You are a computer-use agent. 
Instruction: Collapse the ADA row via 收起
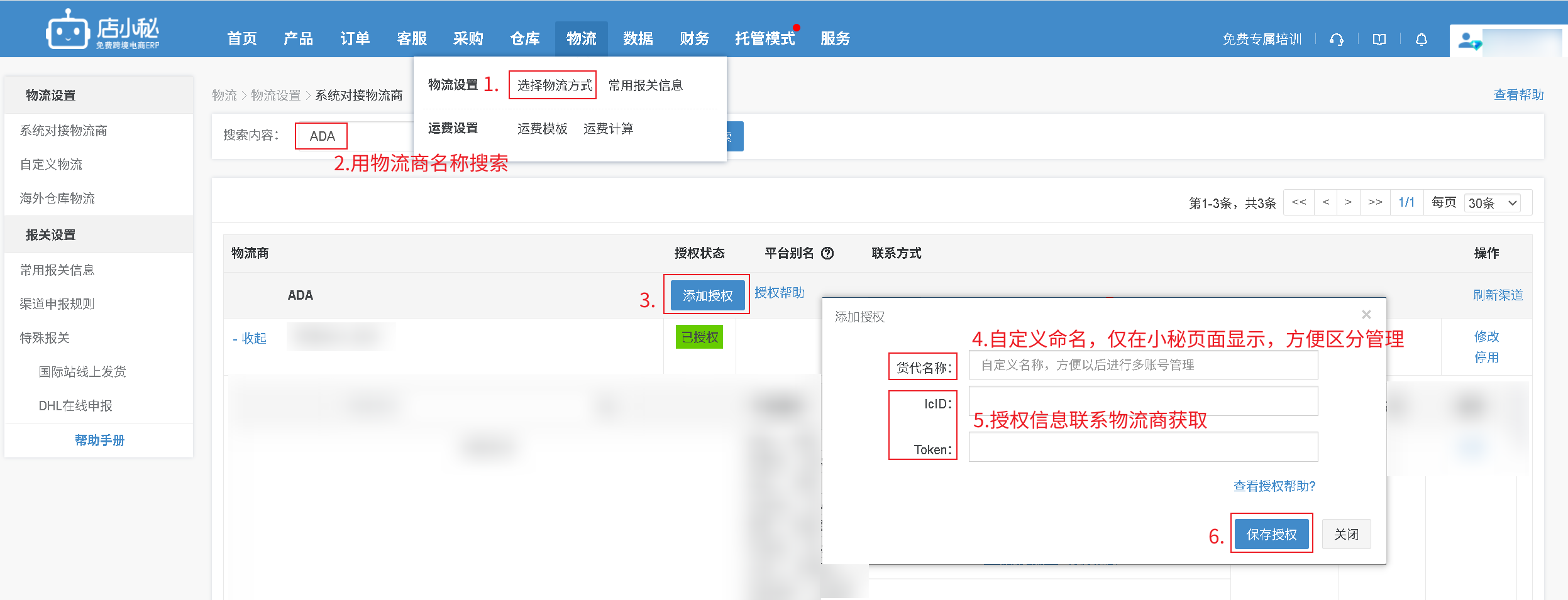(250, 339)
